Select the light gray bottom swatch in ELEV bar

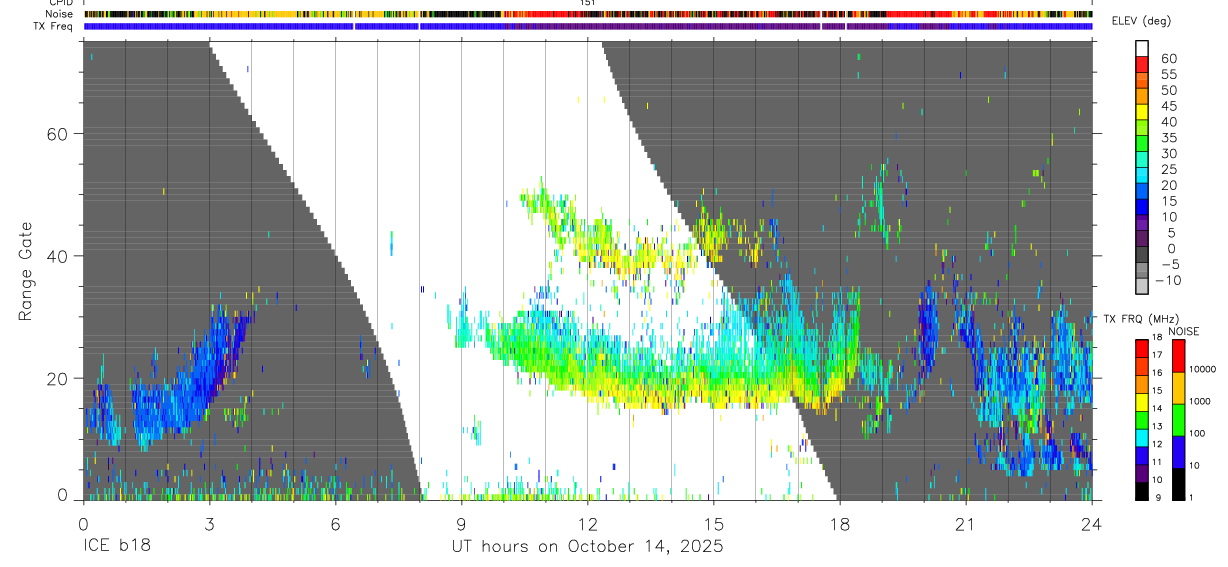point(1142,285)
